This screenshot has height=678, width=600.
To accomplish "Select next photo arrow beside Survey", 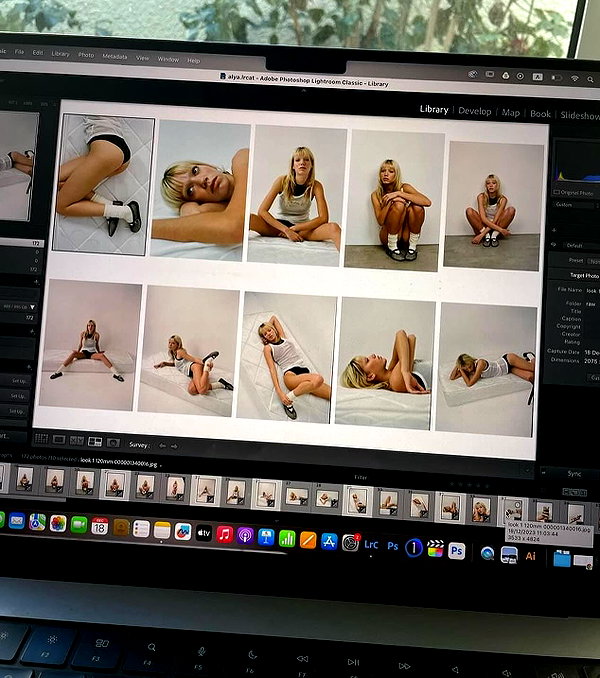I will tap(174, 446).
